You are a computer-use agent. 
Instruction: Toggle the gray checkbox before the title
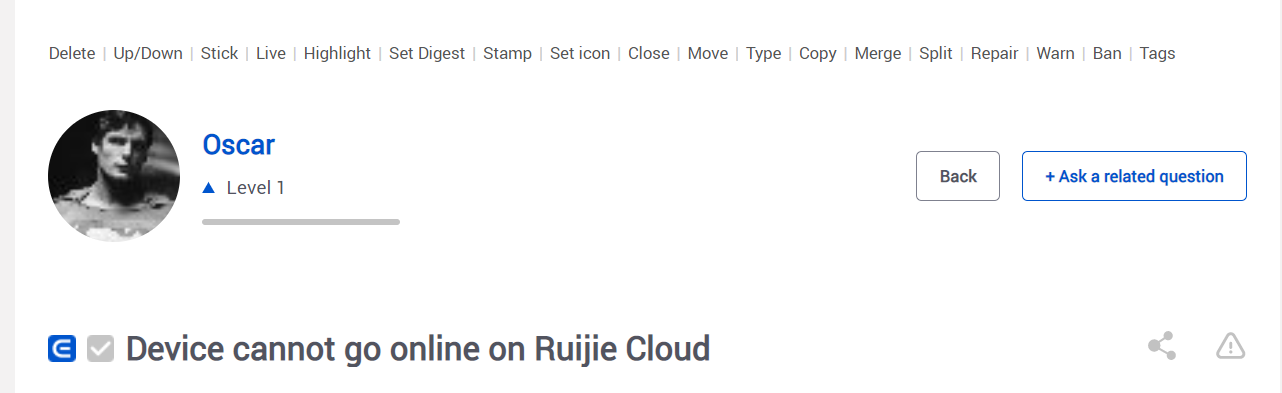[x=100, y=348]
